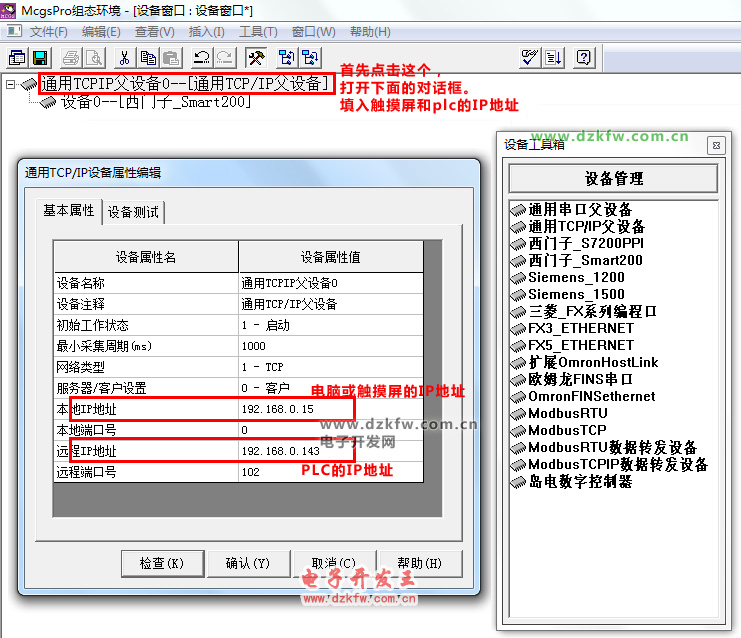Click the icon next to FX5_ETHERNET
Image resolution: width=741 pixels, height=638 pixels.
pos(518,345)
